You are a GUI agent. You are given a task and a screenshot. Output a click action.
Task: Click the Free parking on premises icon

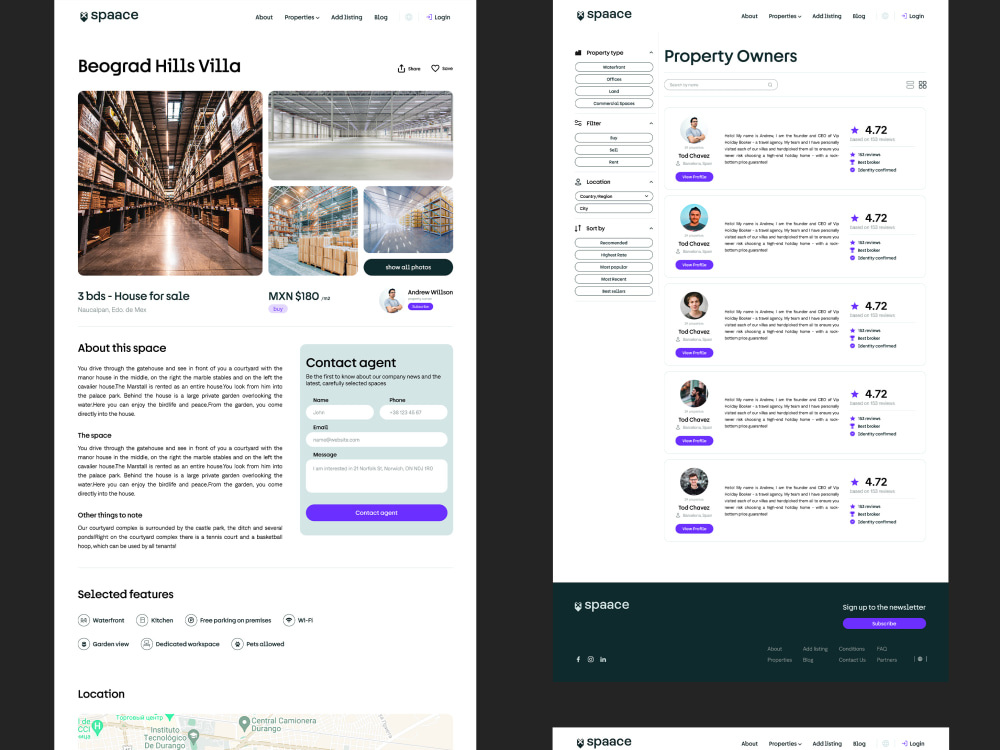click(191, 620)
